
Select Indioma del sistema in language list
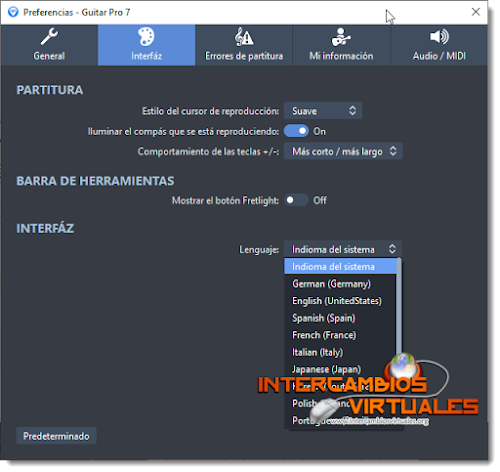pos(340,267)
